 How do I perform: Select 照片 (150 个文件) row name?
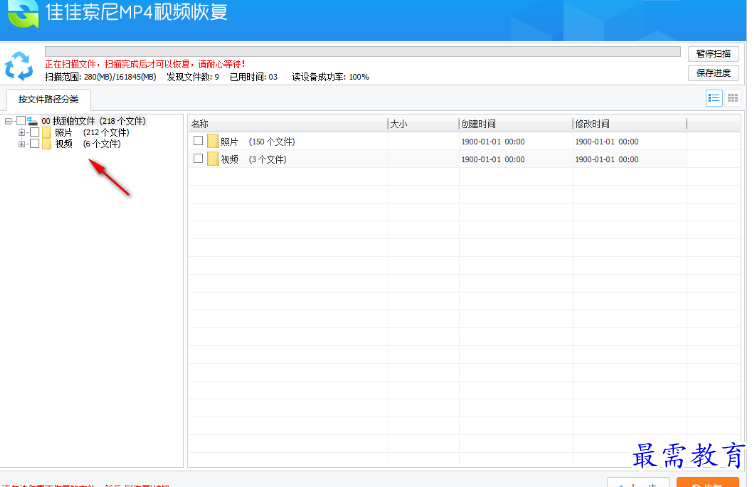tap(258, 142)
